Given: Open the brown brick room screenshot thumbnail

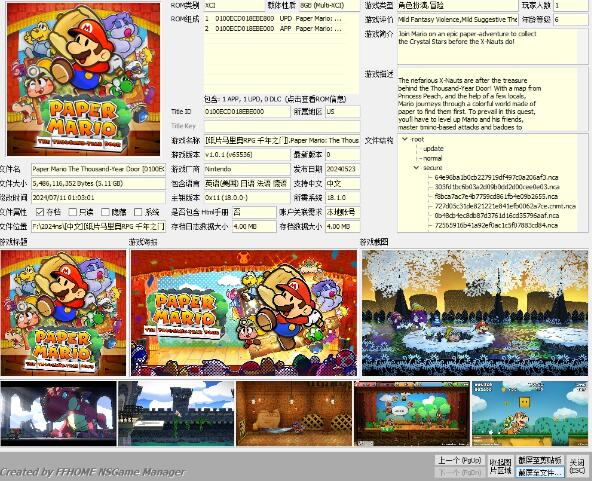Looking at the screenshot, I should coord(294,413).
